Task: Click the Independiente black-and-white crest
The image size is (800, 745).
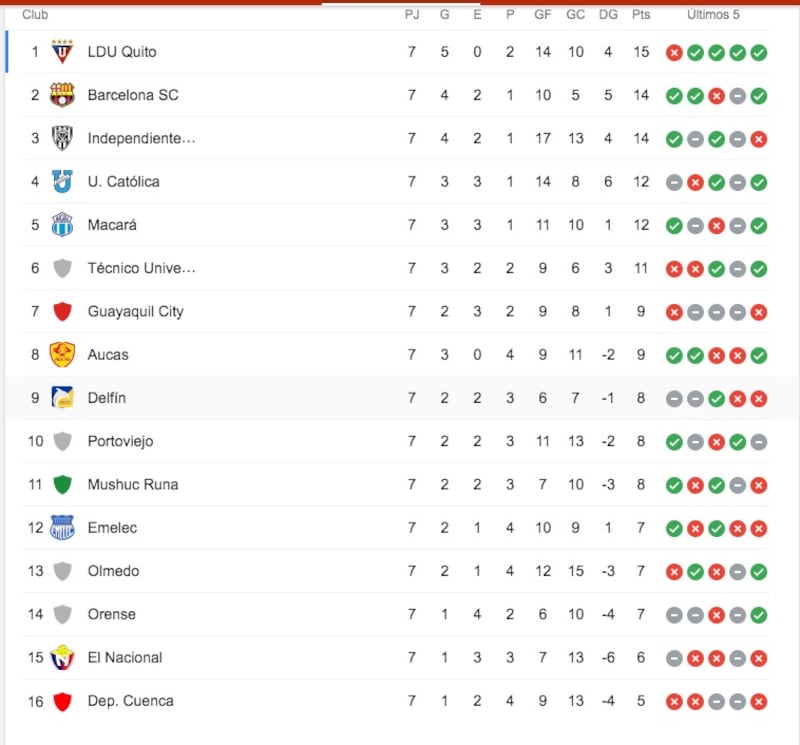Action: coord(62,138)
